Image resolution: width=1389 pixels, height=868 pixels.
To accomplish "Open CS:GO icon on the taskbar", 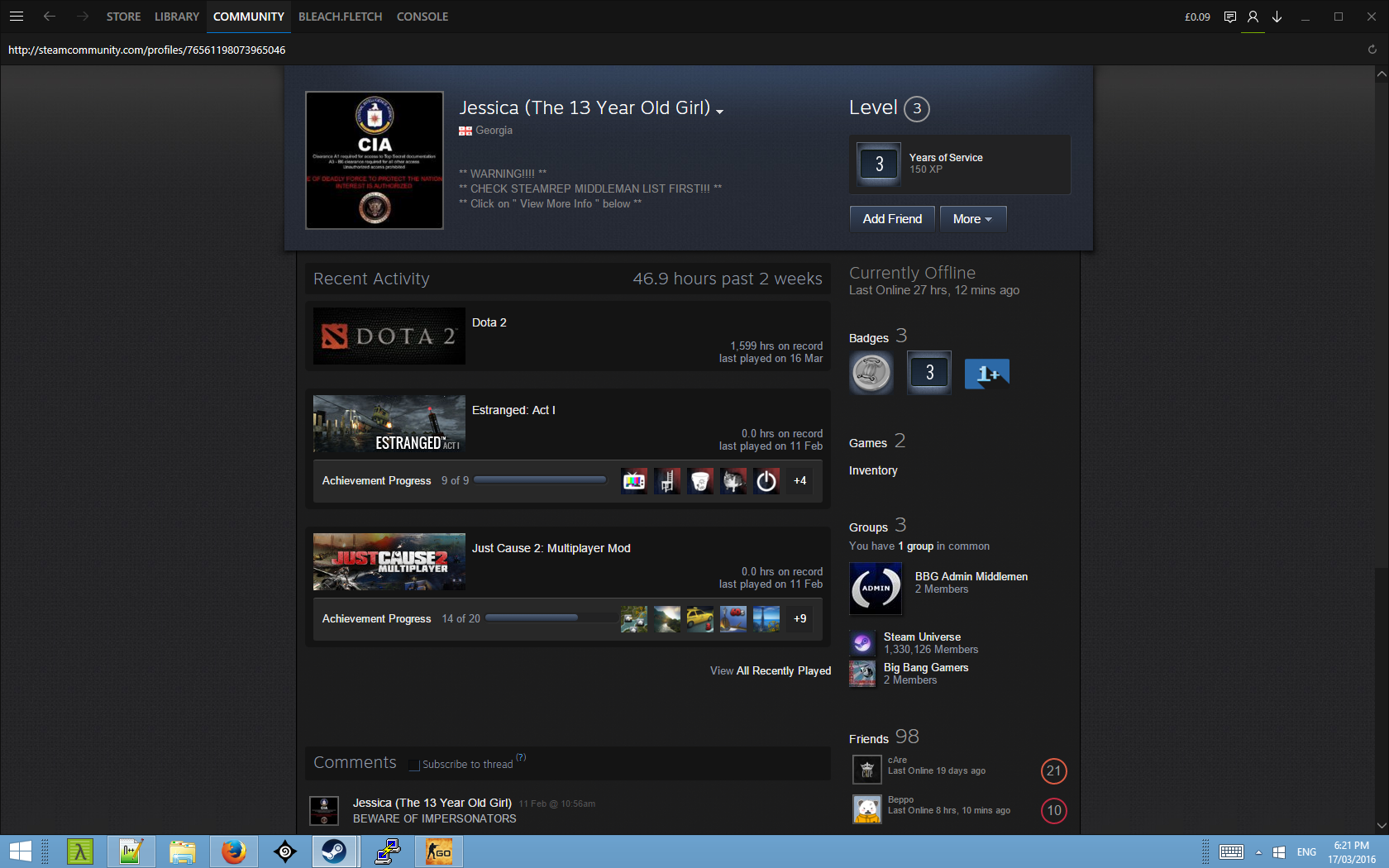I will pos(439,851).
